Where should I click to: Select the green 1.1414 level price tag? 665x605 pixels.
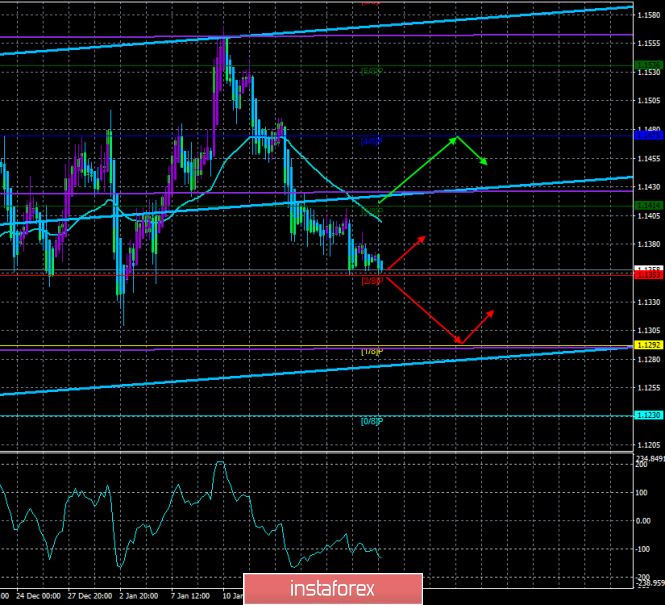pos(649,206)
